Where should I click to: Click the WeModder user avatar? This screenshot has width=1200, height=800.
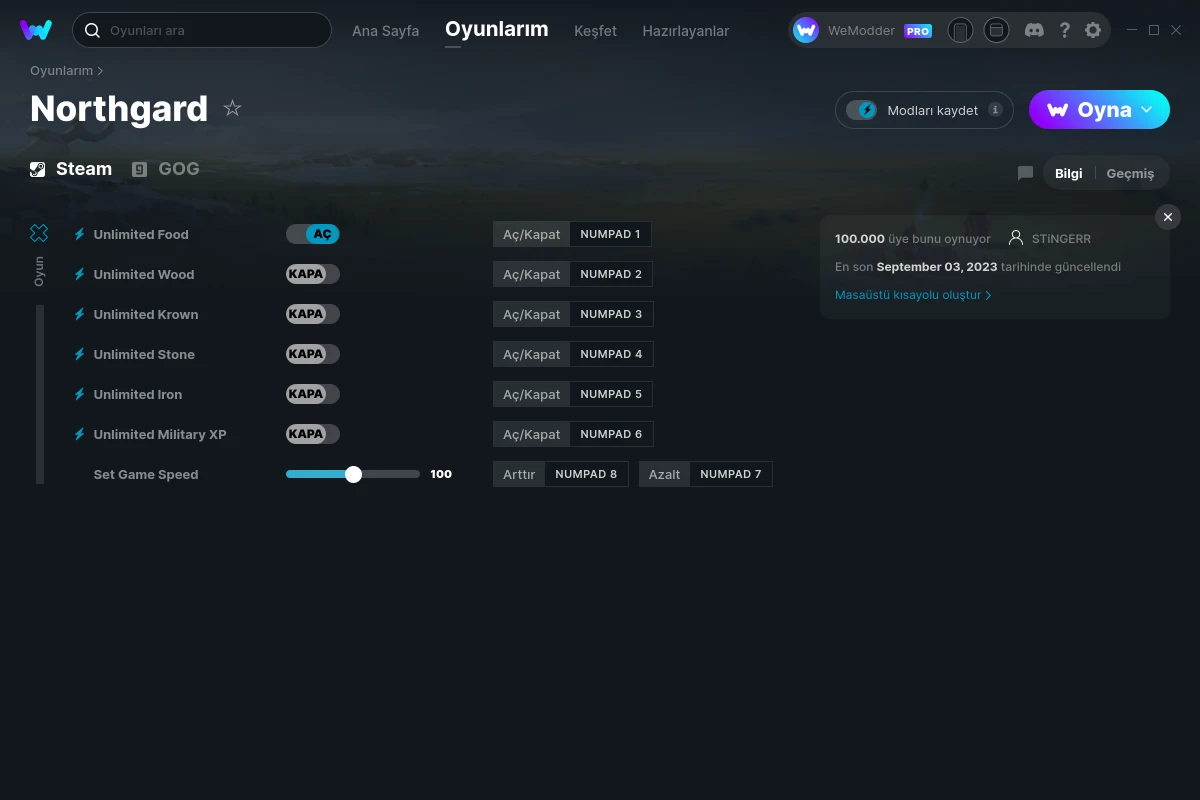point(806,30)
